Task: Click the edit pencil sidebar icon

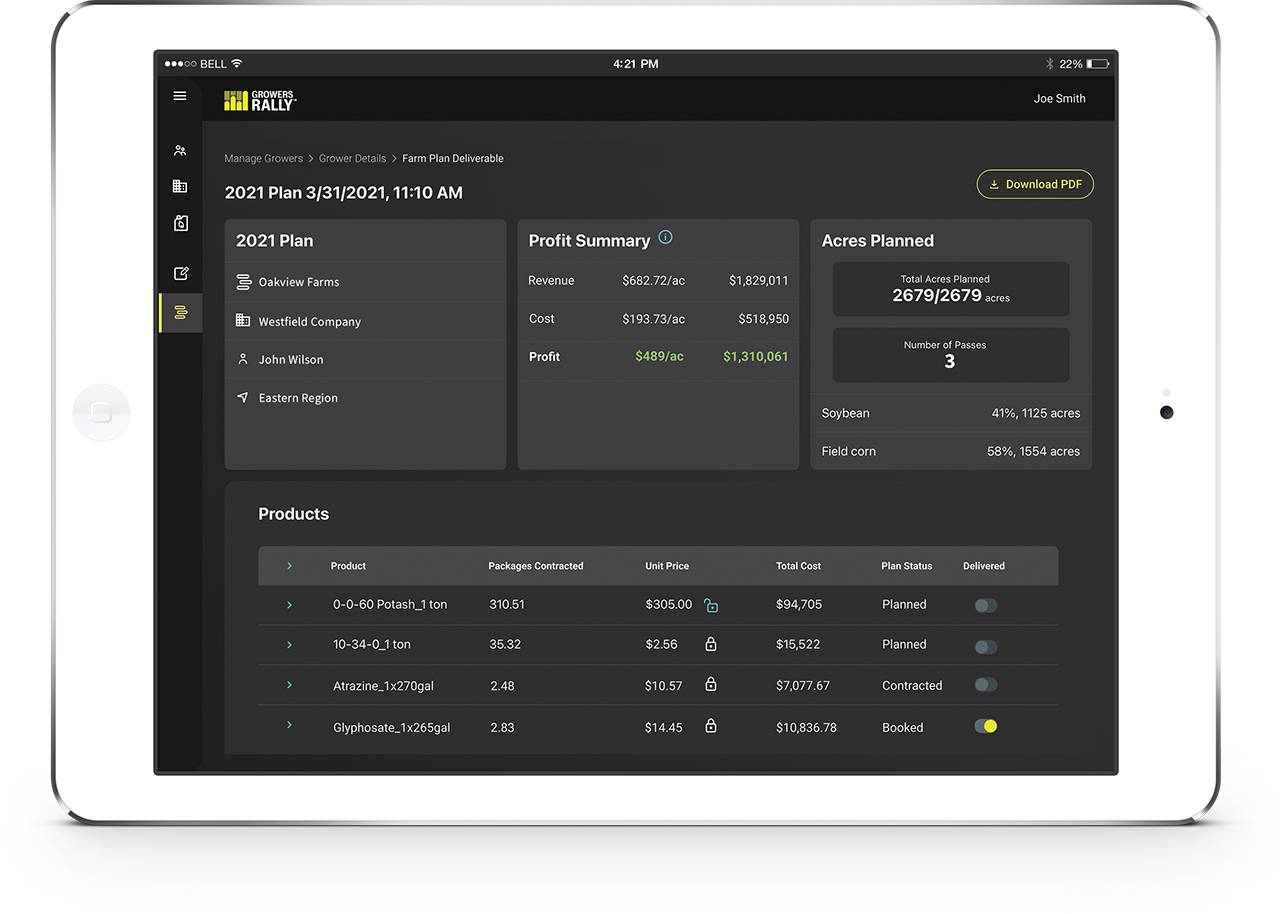Action: (x=180, y=273)
